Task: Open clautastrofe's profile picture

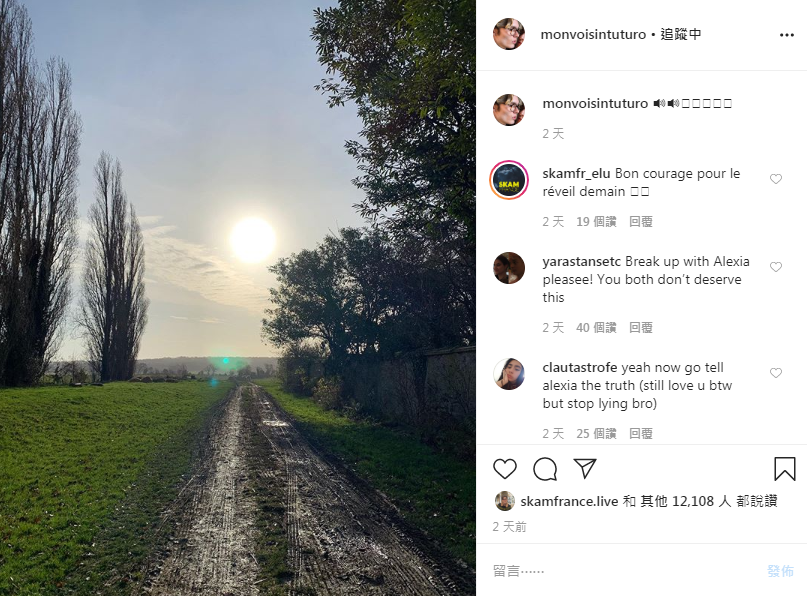Action: click(x=509, y=374)
